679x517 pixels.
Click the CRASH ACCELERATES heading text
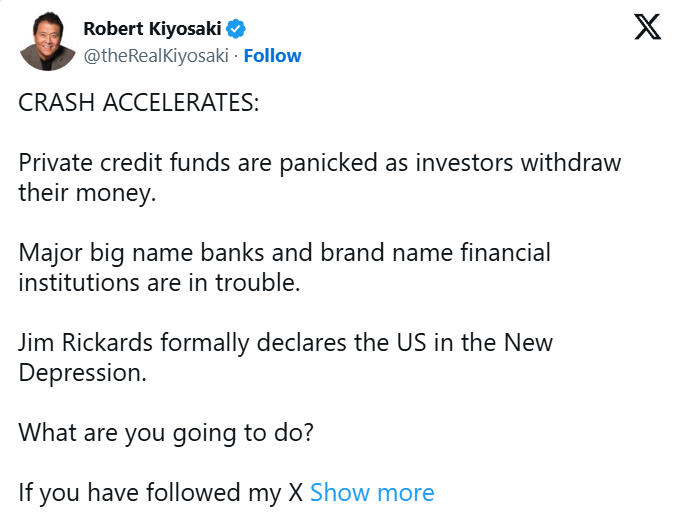point(138,103)
